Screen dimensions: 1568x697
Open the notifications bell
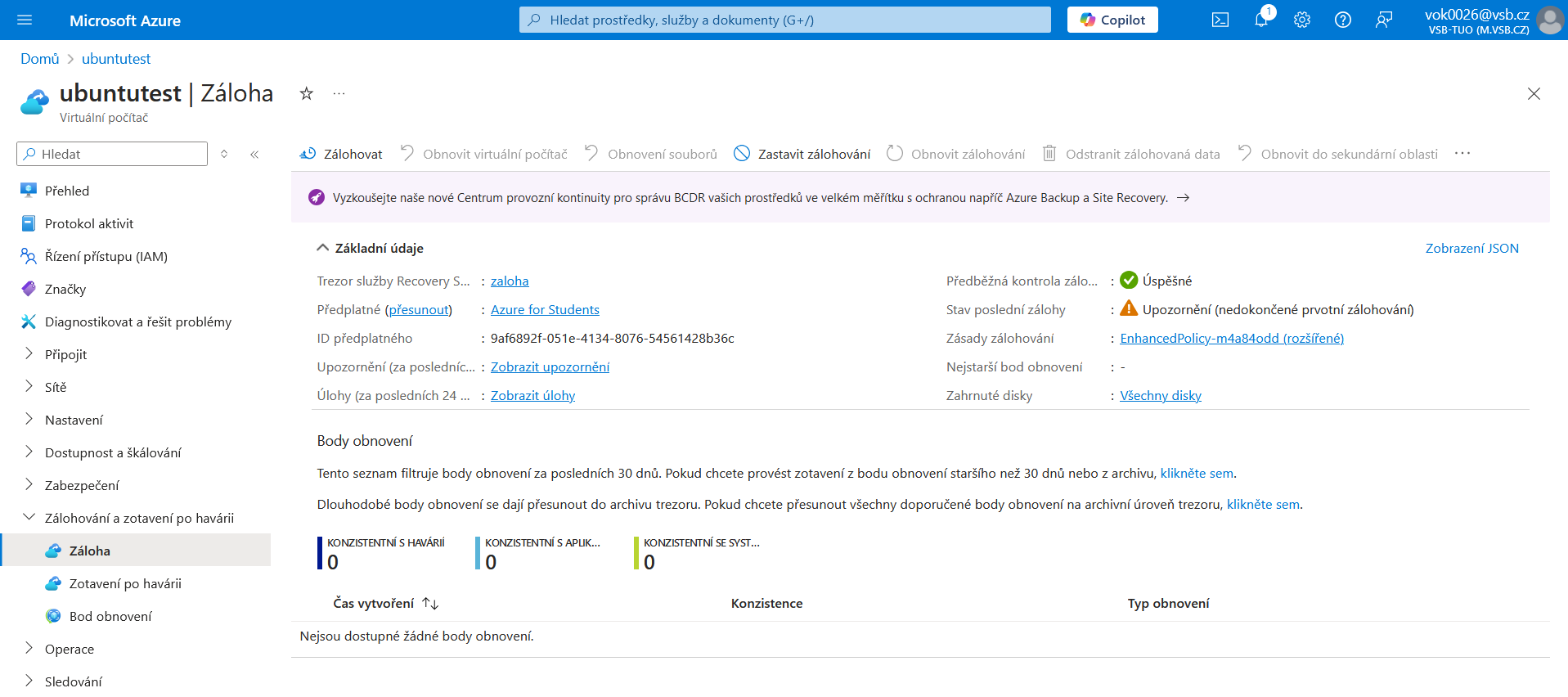click(1261, 20)
